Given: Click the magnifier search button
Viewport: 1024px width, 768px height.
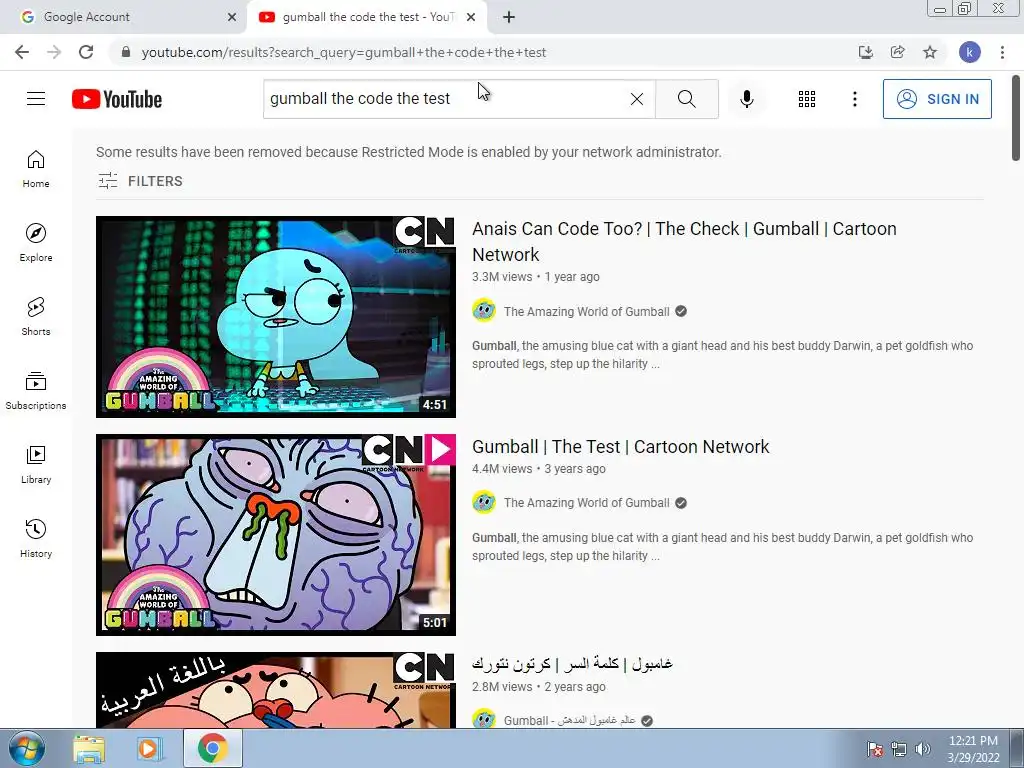Looking at the screenshot, I should (686, 99).
